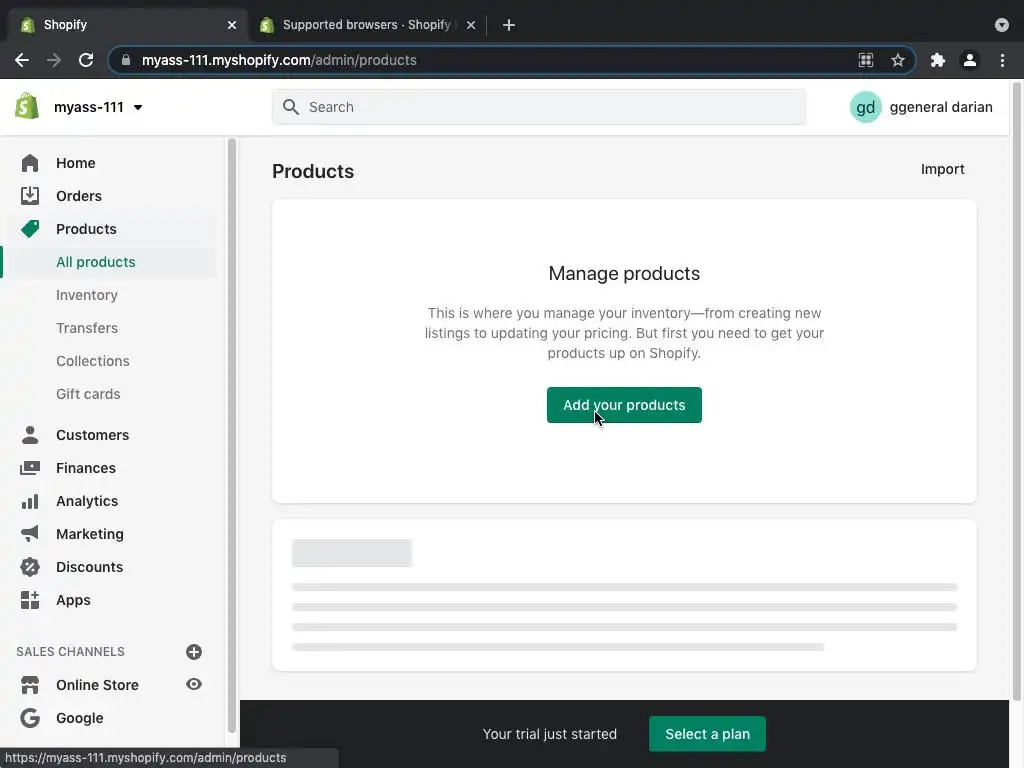Click the Finances icon in sidebar
1024x768 pixels.
tap(29, 468)
